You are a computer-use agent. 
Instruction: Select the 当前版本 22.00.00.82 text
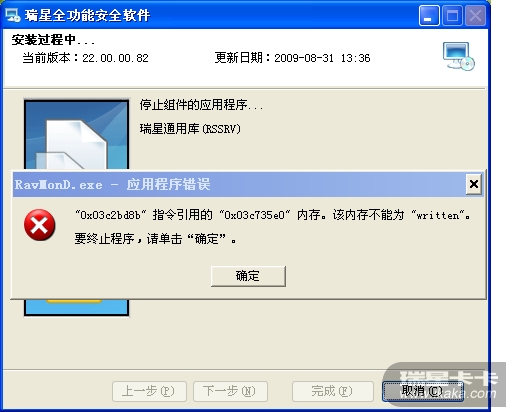coord(86,58)
